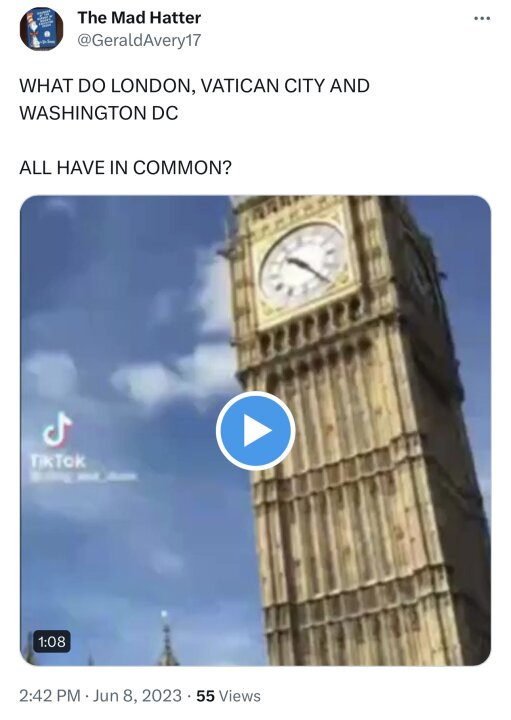Play the video using the blue play button
The width and height of the screenshot is (511, 720).
pos(255,431)
